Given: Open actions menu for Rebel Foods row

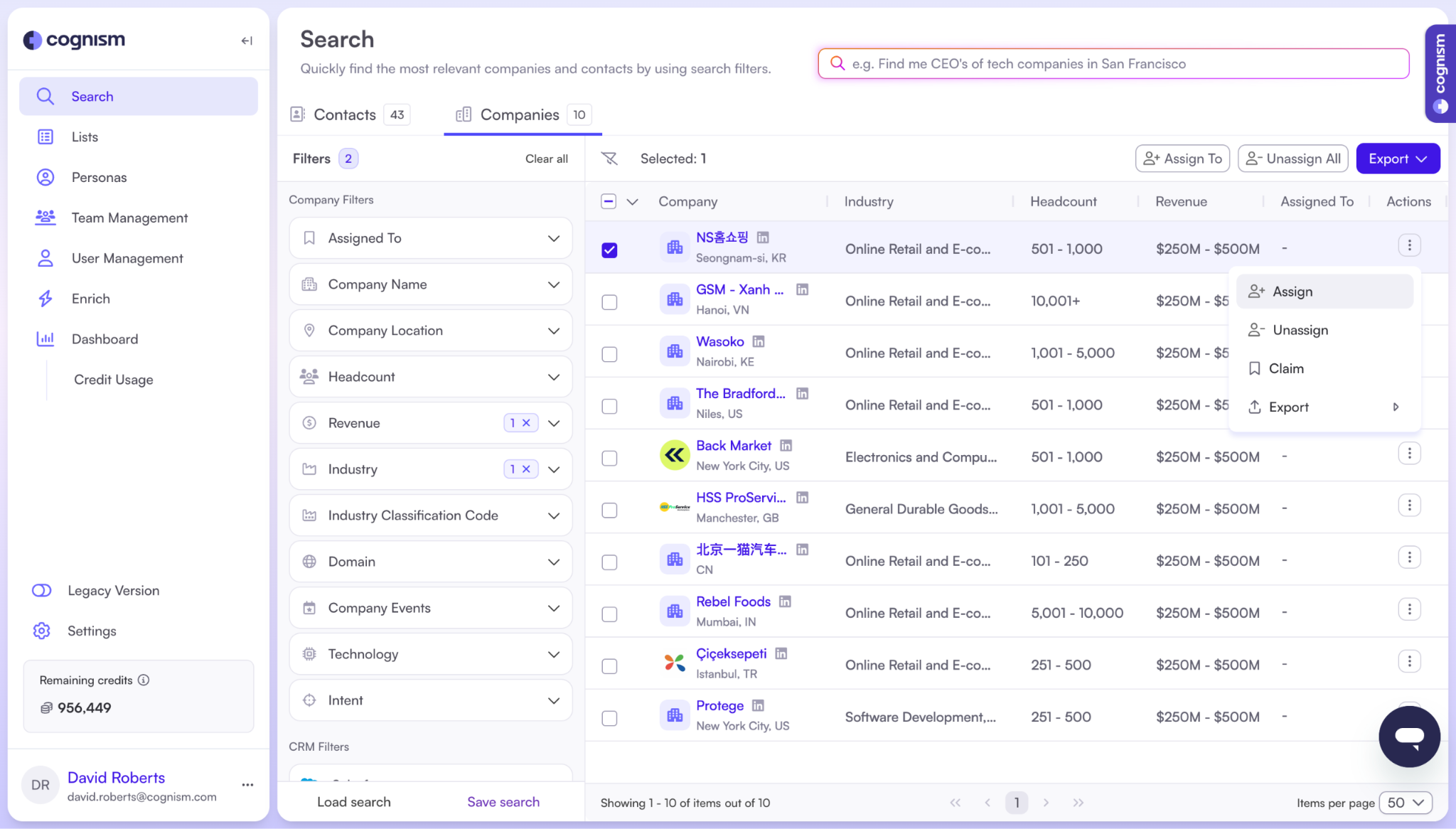Looking at the screenshot, I should coord(1408,609).
